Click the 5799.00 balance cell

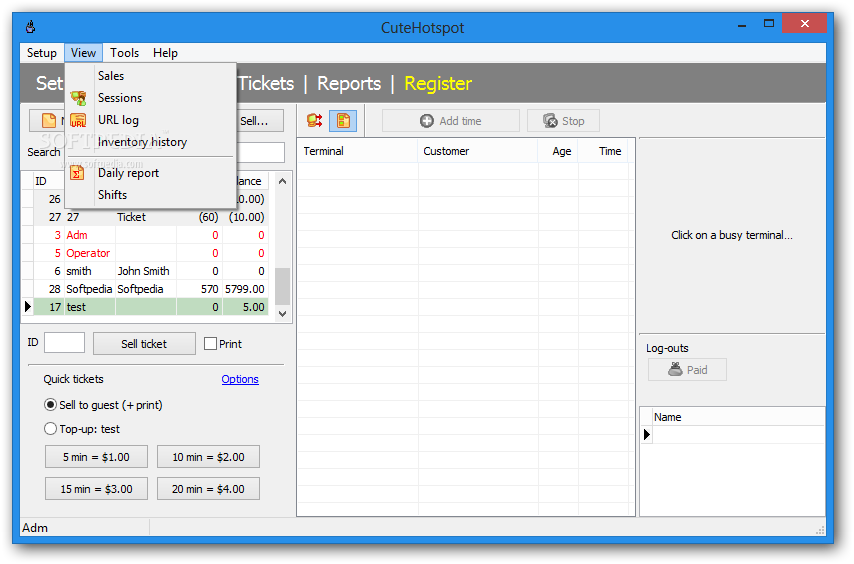[x=245, y=289]
